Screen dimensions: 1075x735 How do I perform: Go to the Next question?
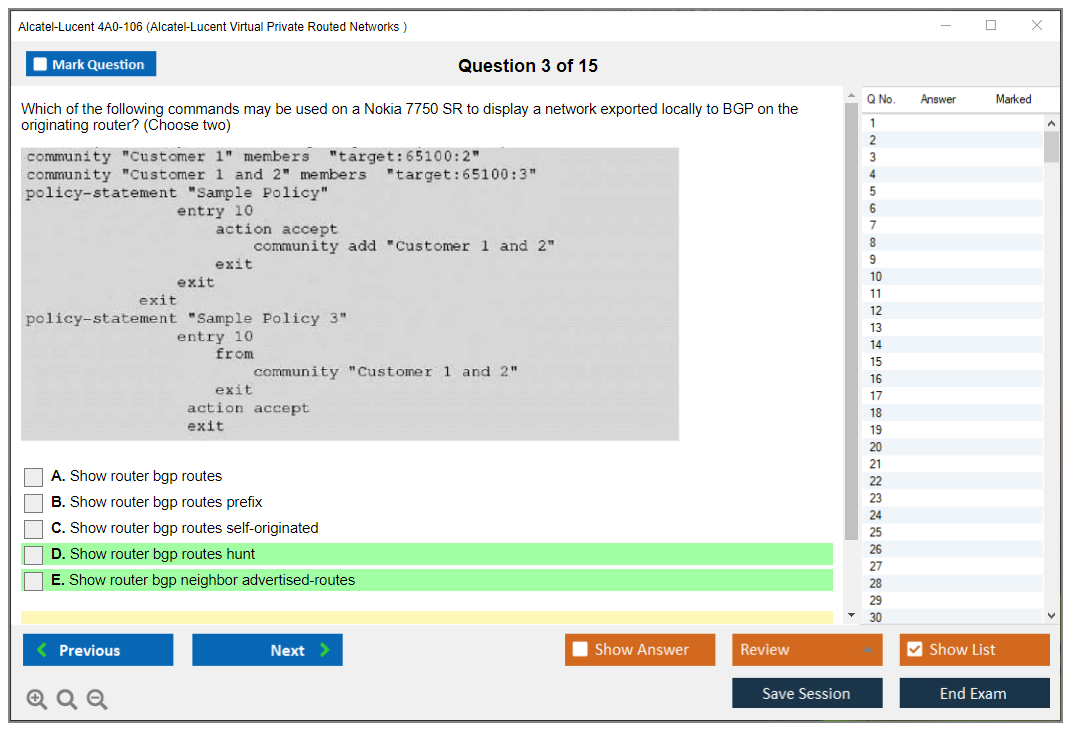click(267, 650)
